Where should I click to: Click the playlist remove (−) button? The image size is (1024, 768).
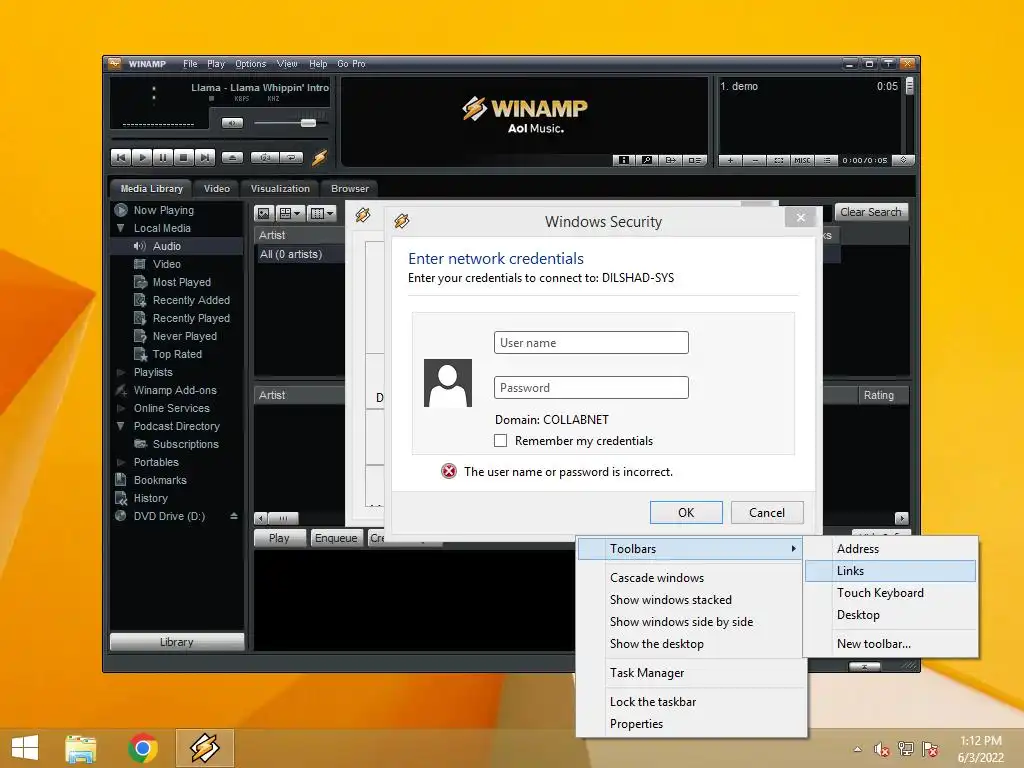754,160
